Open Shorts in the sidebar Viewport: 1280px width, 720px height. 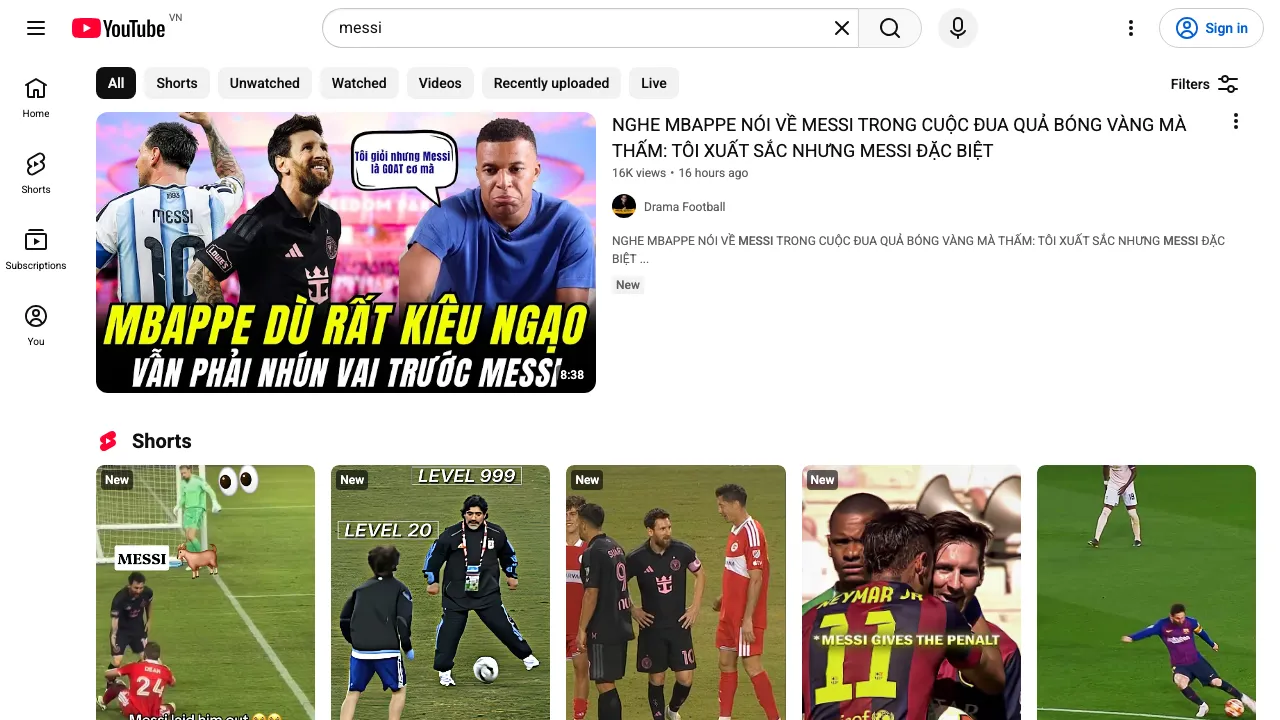coord(36,174)
